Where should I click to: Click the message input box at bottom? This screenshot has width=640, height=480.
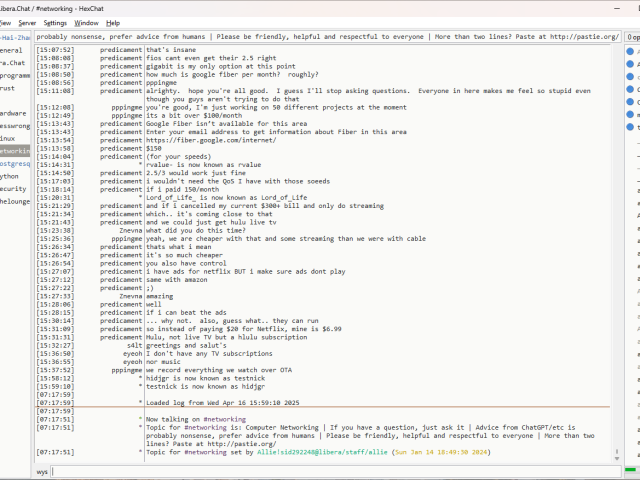pyautogui.click(x=340, y=470)
